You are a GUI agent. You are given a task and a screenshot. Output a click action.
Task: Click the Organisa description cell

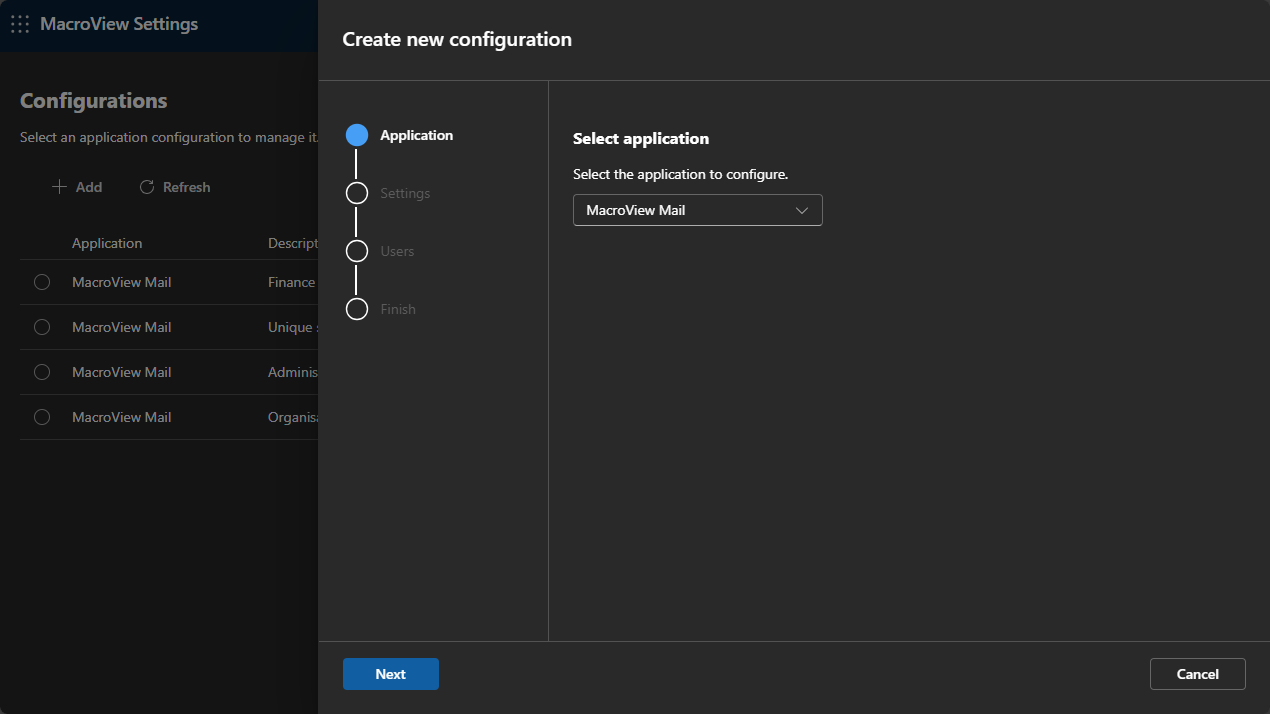pyautogui.click(x=293, y=417)
